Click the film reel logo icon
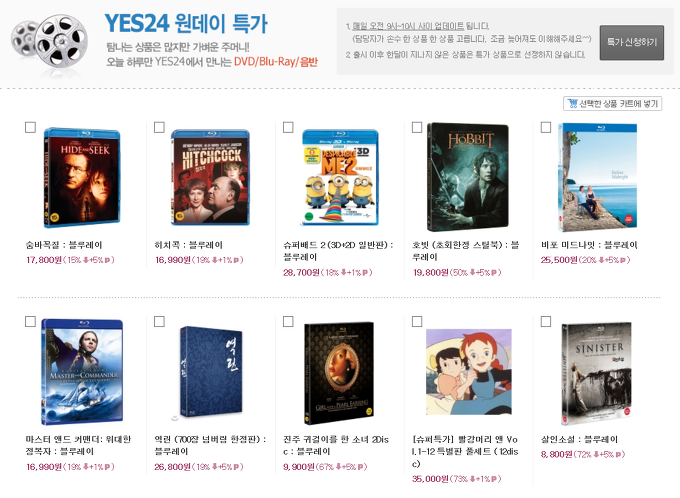 point(49,42)
